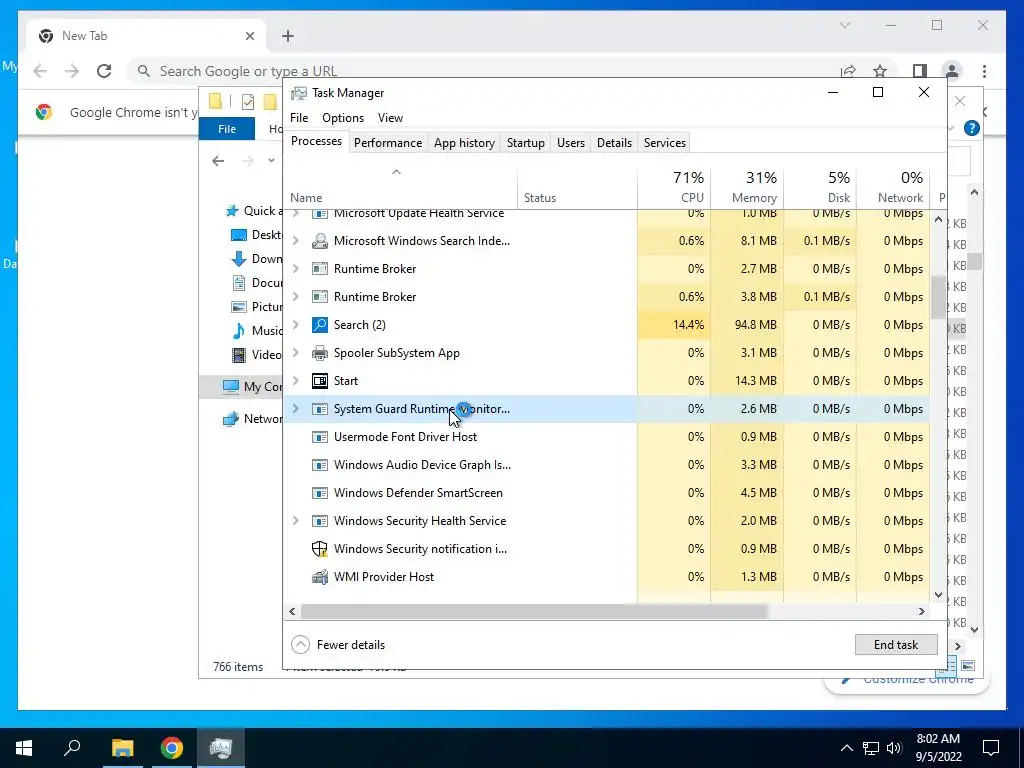Click the Search process magnifier icon
Image resolution: width=1024 pixels, height=768 pixels.
coord(319,325)
